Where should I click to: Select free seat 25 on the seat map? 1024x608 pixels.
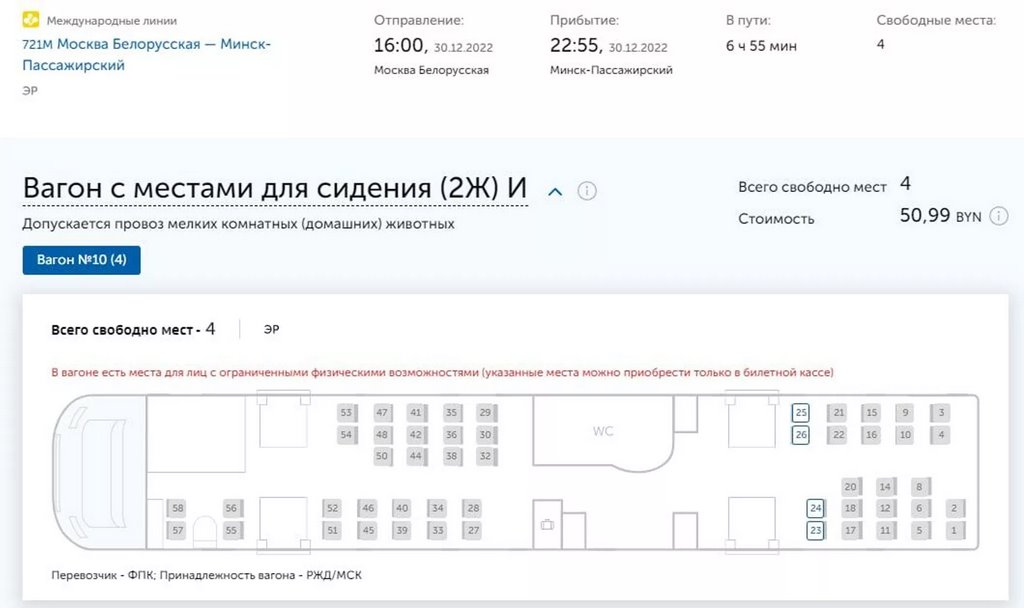800,412
